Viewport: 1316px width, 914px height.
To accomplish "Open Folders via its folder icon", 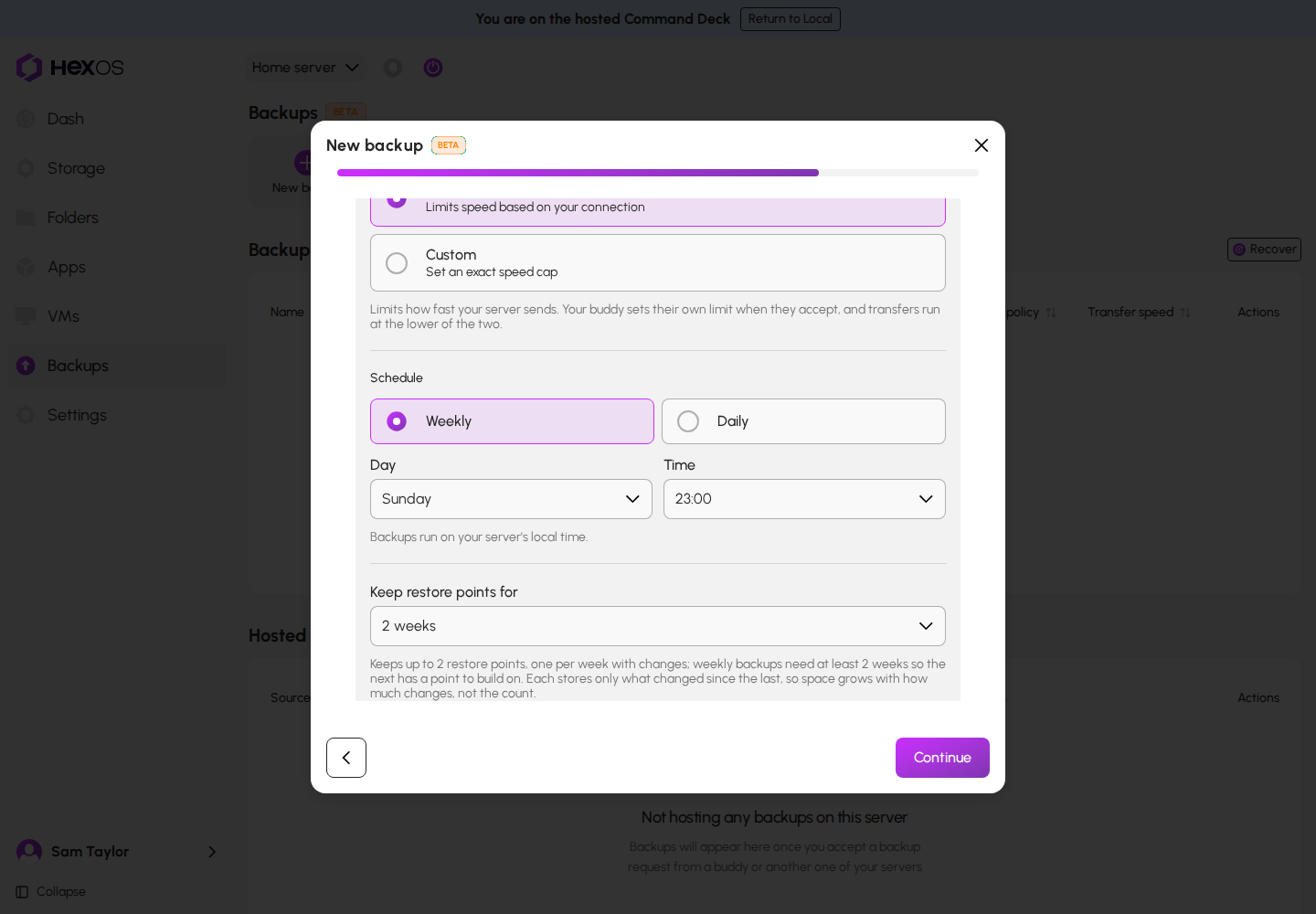I will click(26, 218).
